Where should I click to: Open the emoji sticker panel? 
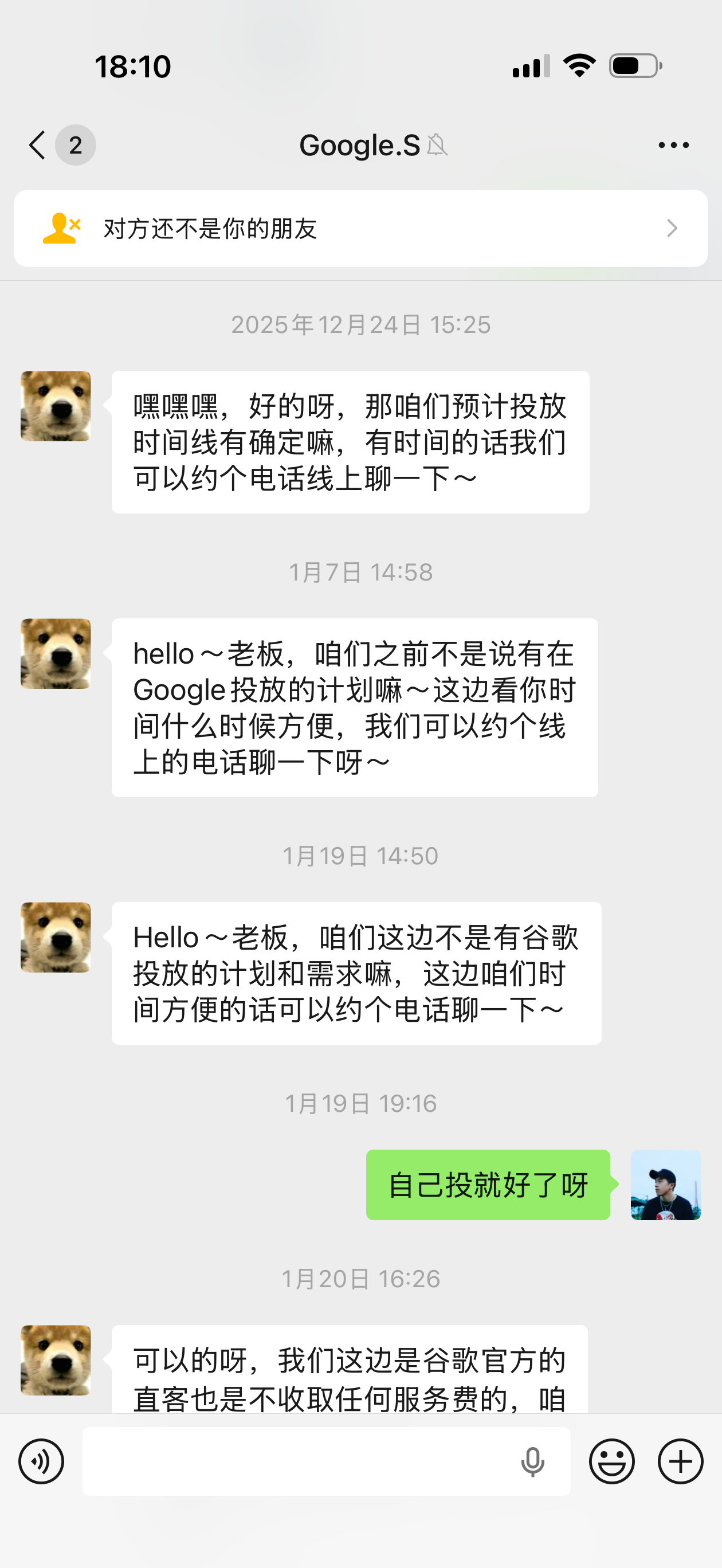[x=612, y=1461]
